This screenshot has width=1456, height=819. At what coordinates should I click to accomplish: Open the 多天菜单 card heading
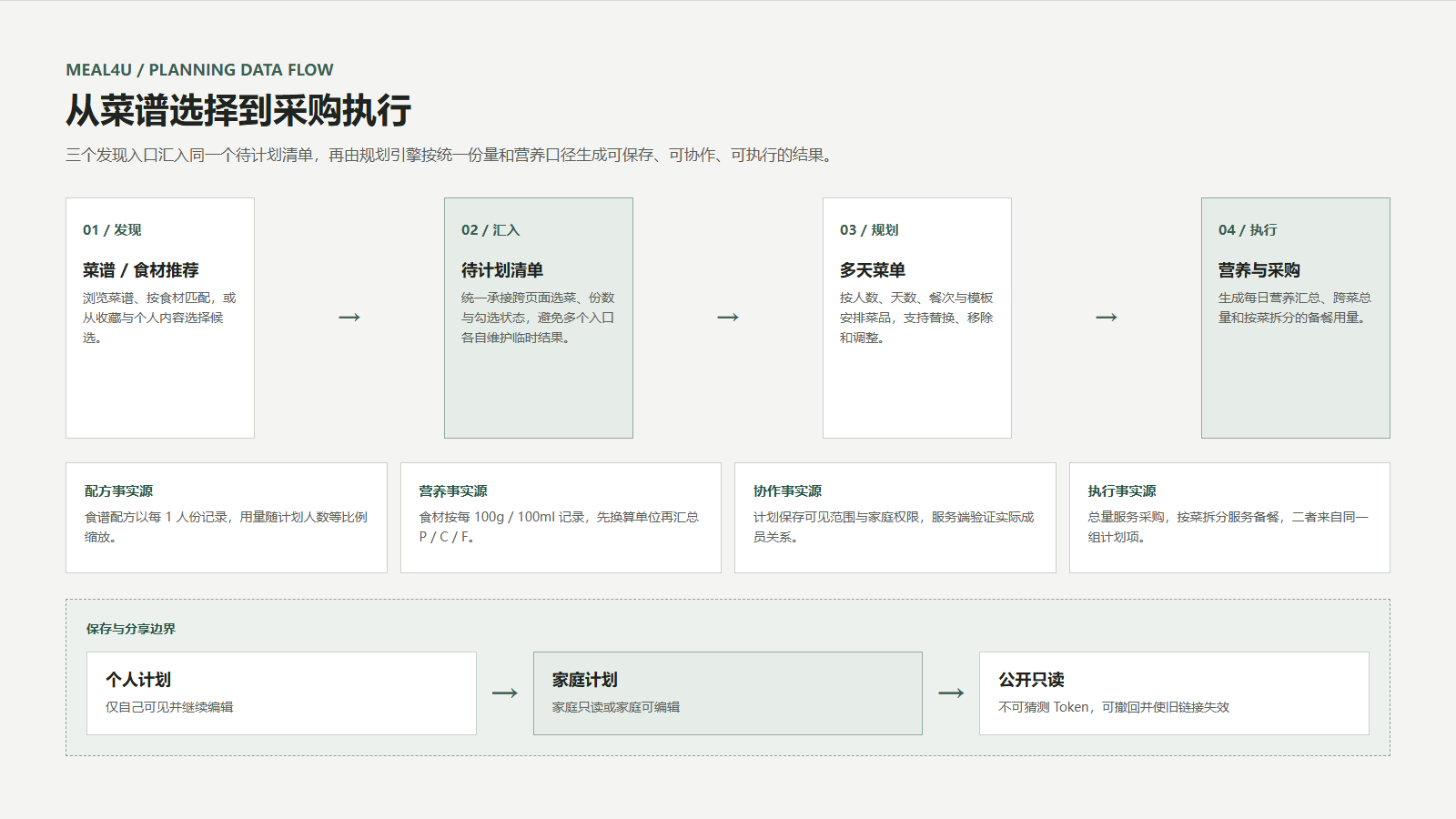(873, 270)
